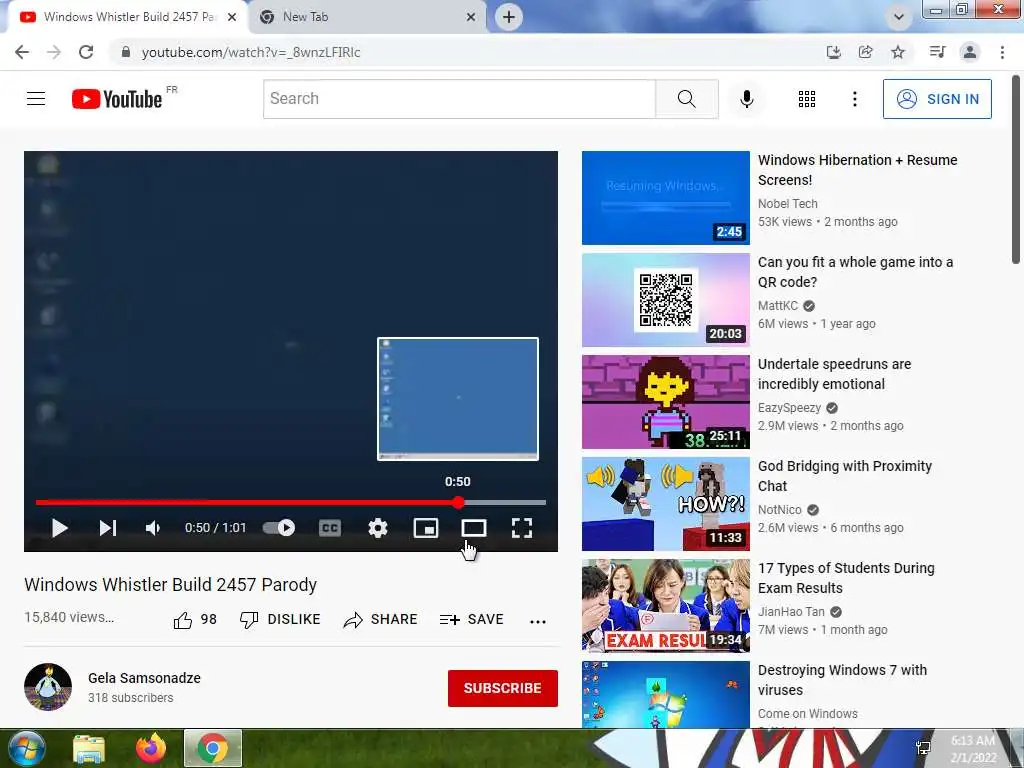
Task: Click the search magnifier button
Action: pyautogui.click(x=686, y=99)
